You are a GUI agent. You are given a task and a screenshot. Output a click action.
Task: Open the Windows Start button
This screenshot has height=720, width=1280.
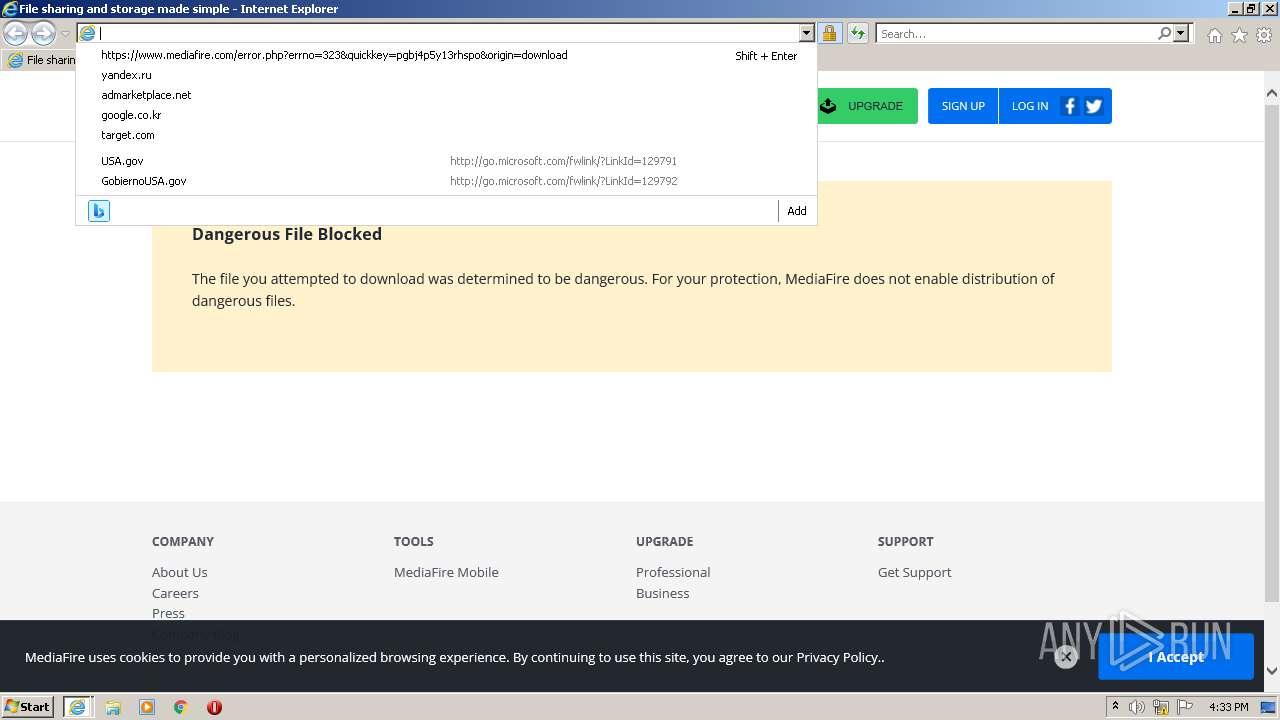pos(28,707)
